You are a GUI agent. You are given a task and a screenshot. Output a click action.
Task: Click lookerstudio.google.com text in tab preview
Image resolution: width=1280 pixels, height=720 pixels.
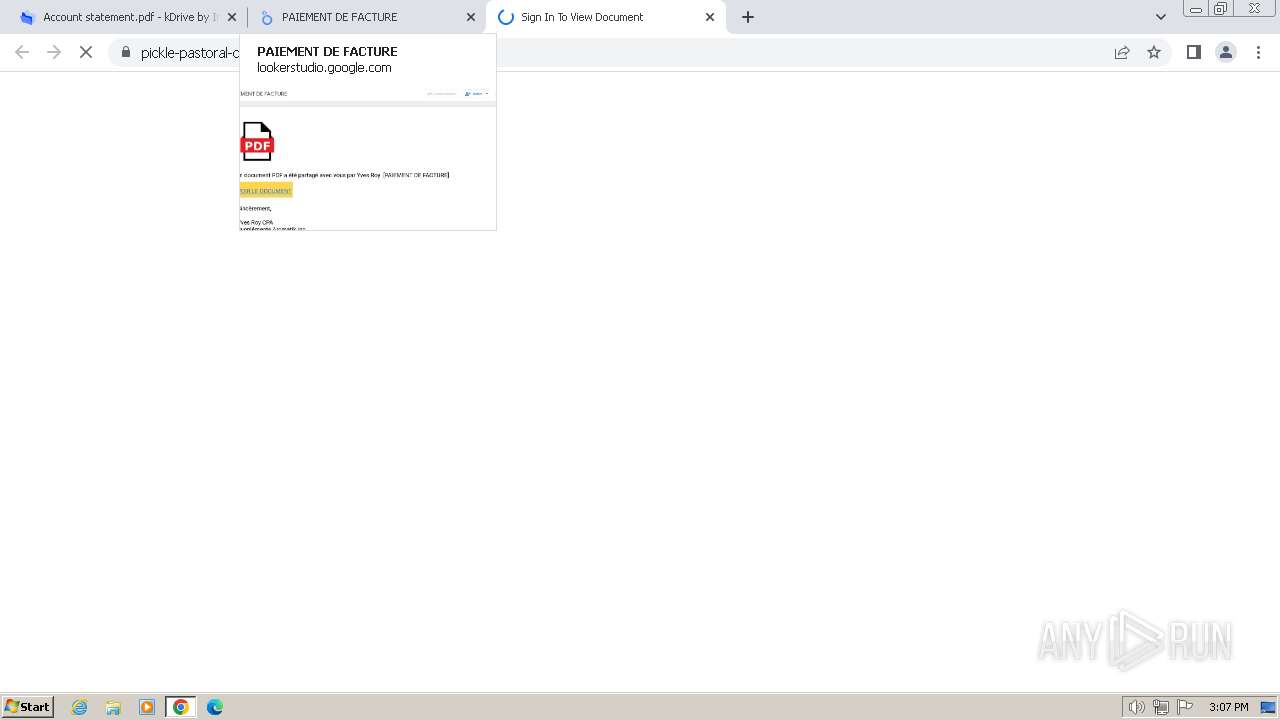[324, 68]
